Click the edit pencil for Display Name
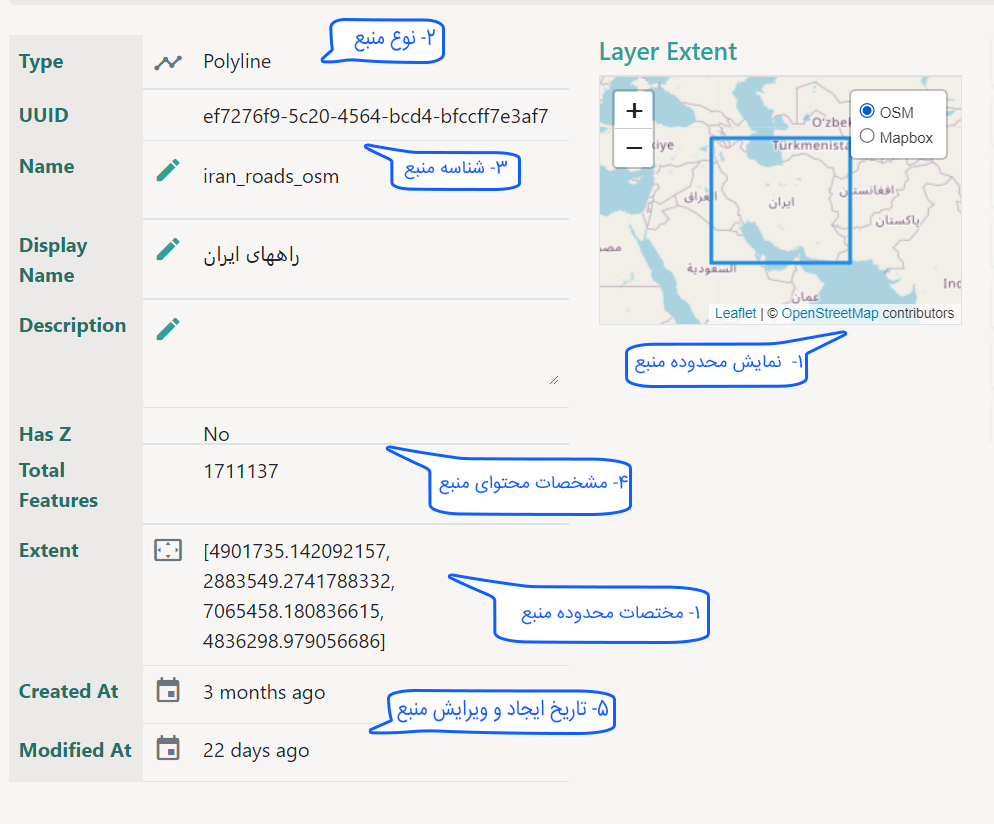 [x=168, y=249]
